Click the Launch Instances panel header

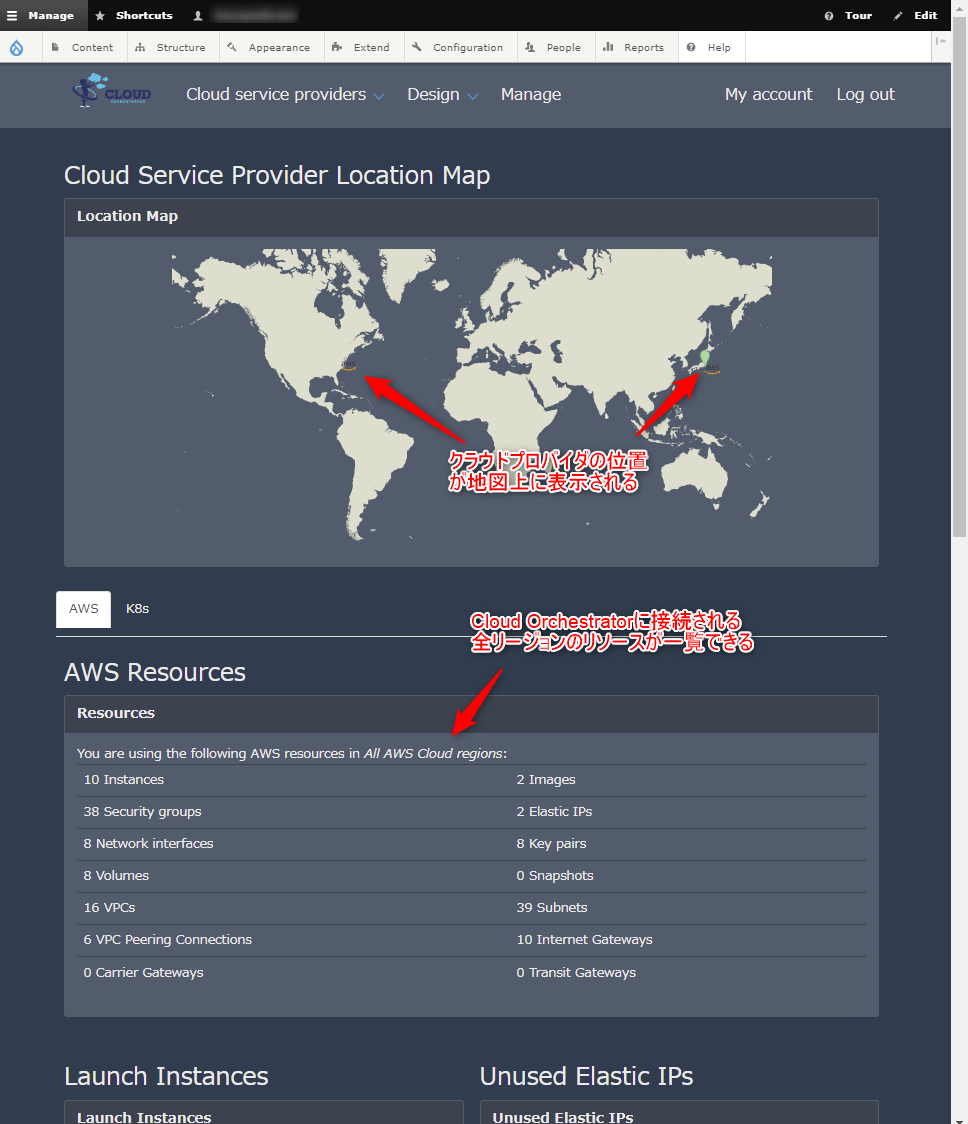(263, 1113)
